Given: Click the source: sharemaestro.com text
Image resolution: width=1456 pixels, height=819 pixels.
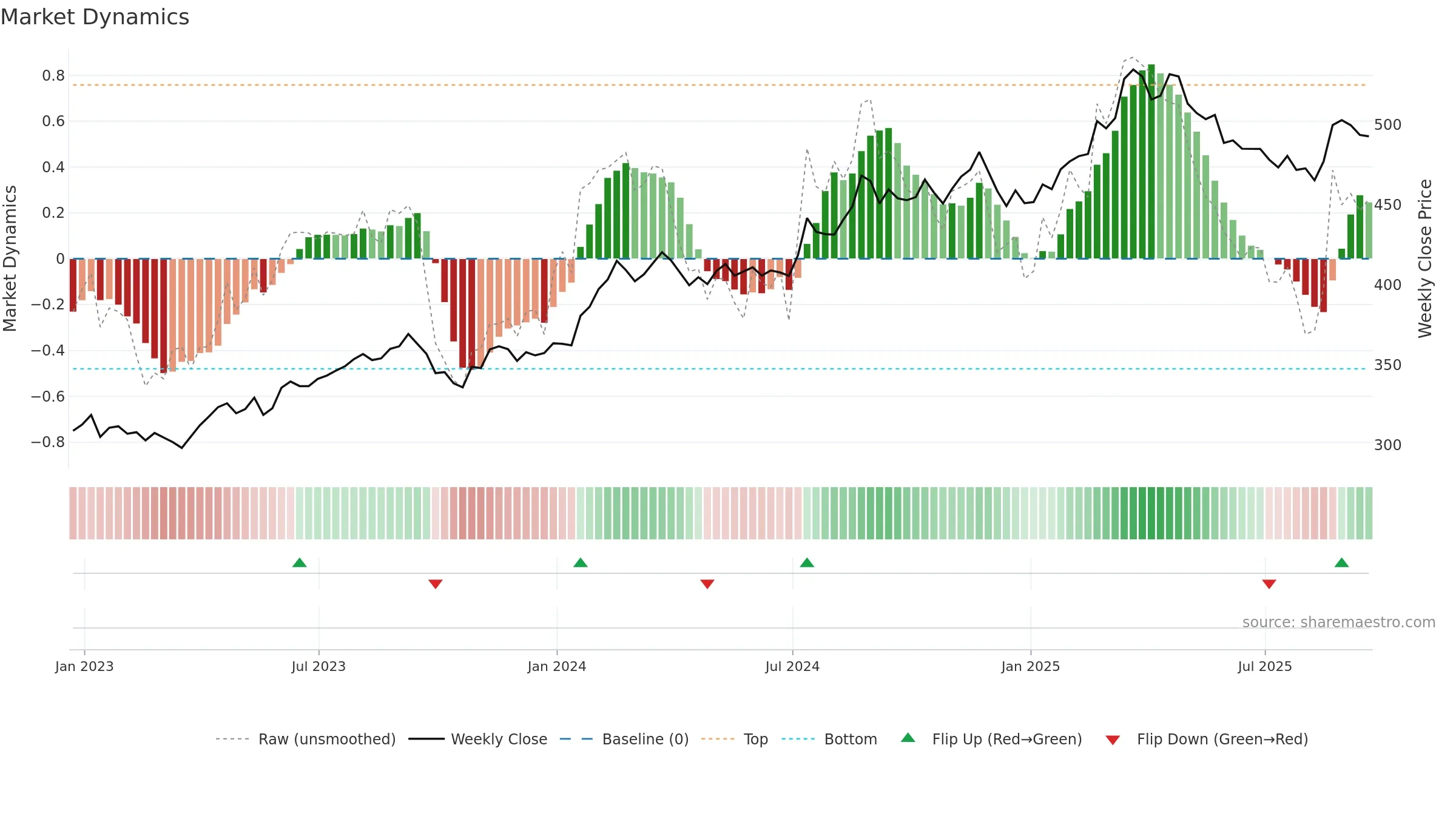Looking at the screenshot, I should pyautogui.click(x=1339, y=622).
